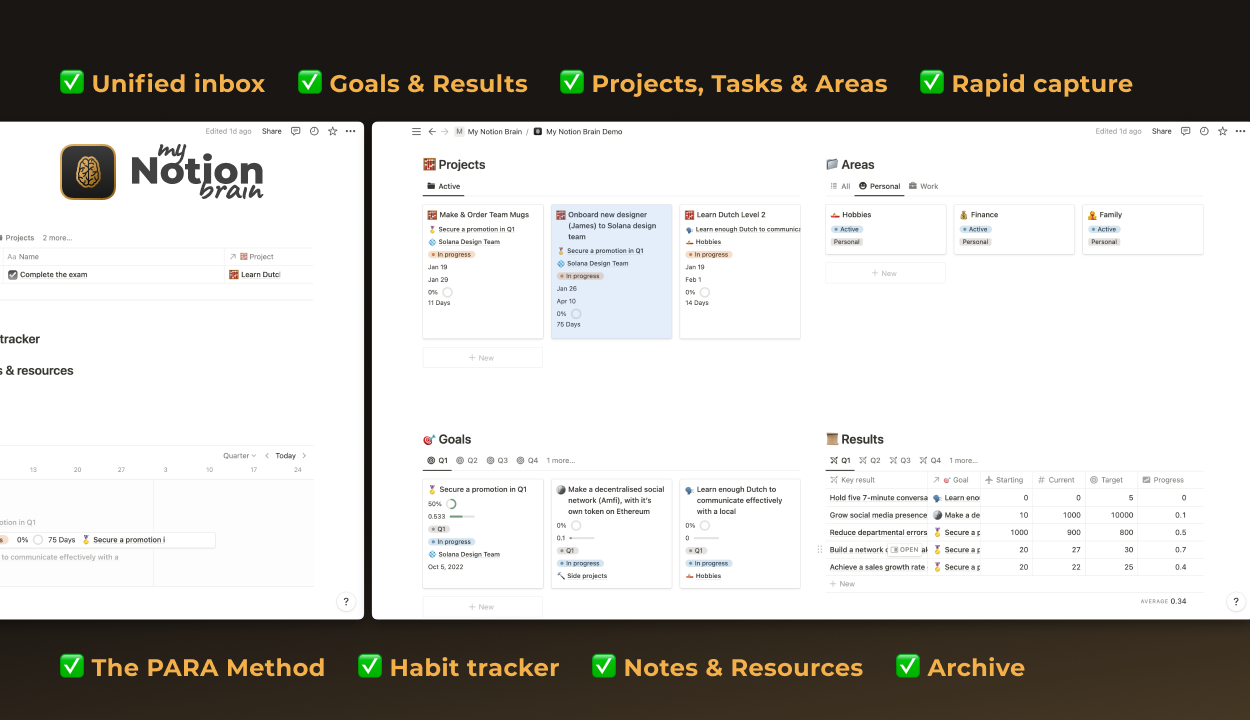Click the Target column header in Results
The image size is (1250, 720).
1111,480
